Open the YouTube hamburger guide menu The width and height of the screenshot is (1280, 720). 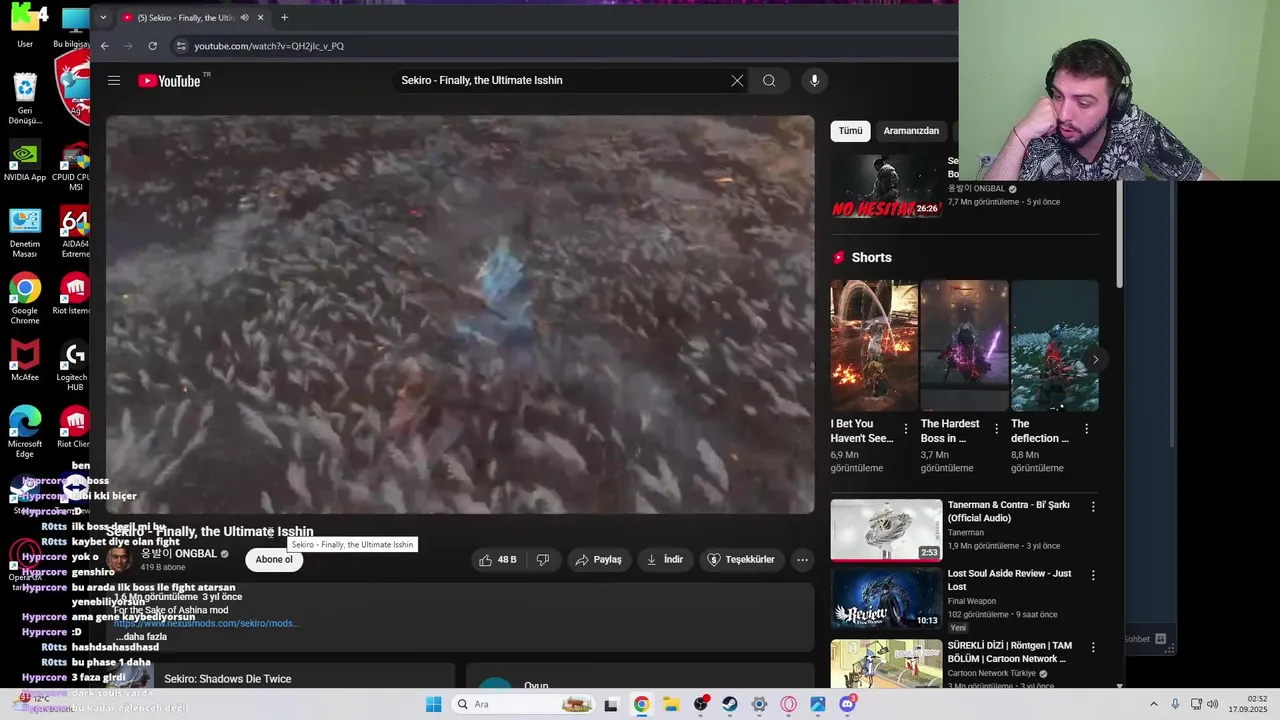tap(114, 81)
